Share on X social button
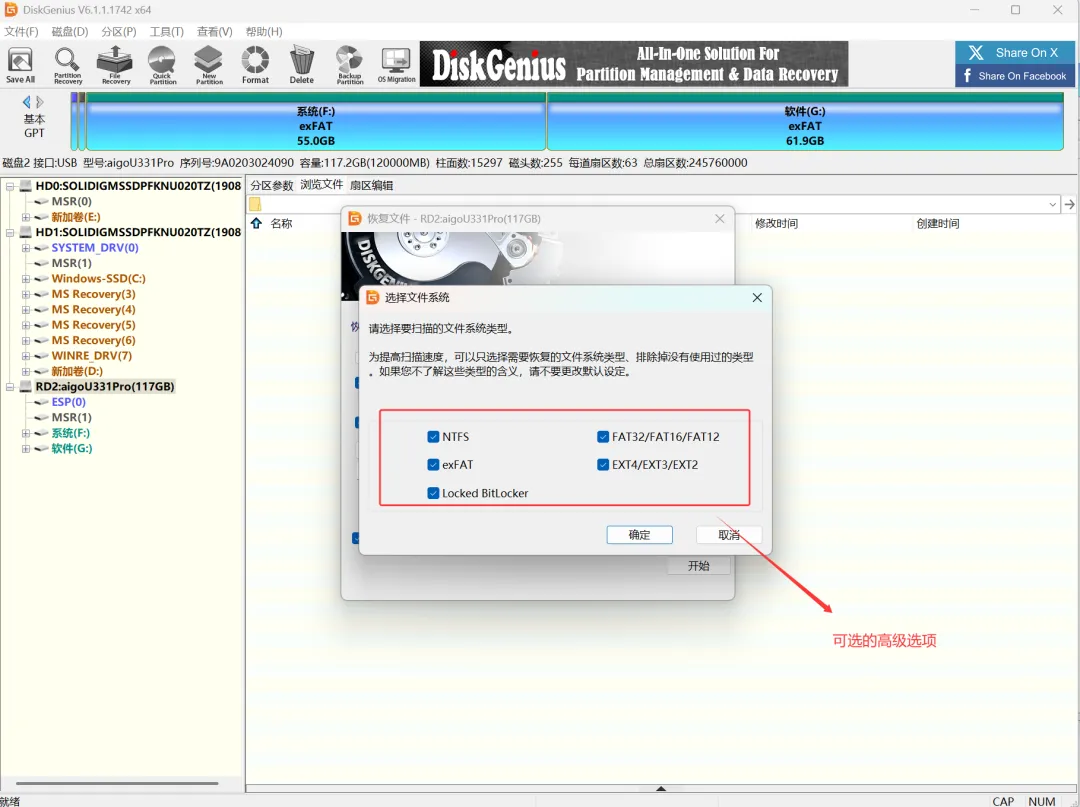1080x807 pixels. coord(1015,53)
